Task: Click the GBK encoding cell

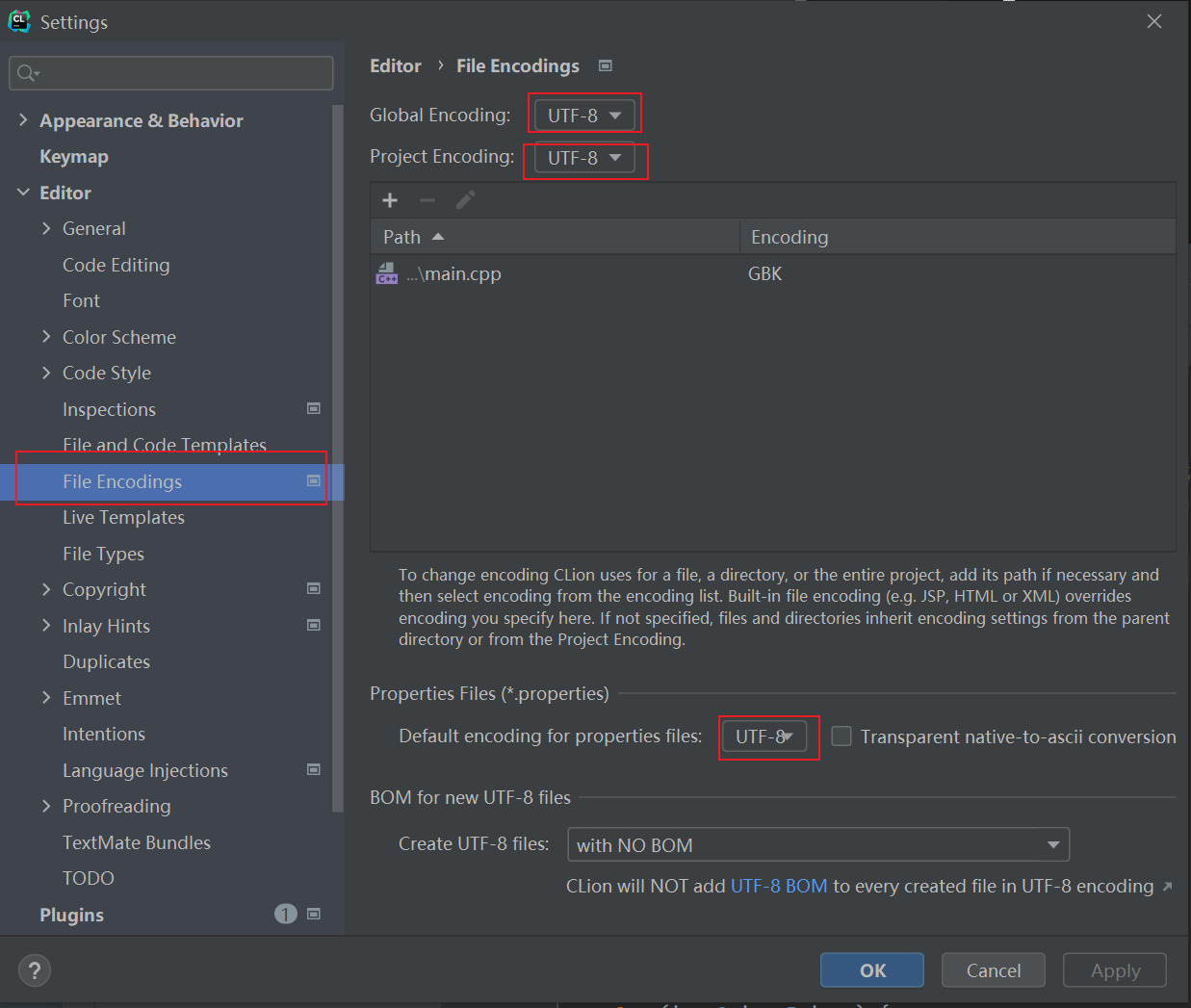Action: 765,273
